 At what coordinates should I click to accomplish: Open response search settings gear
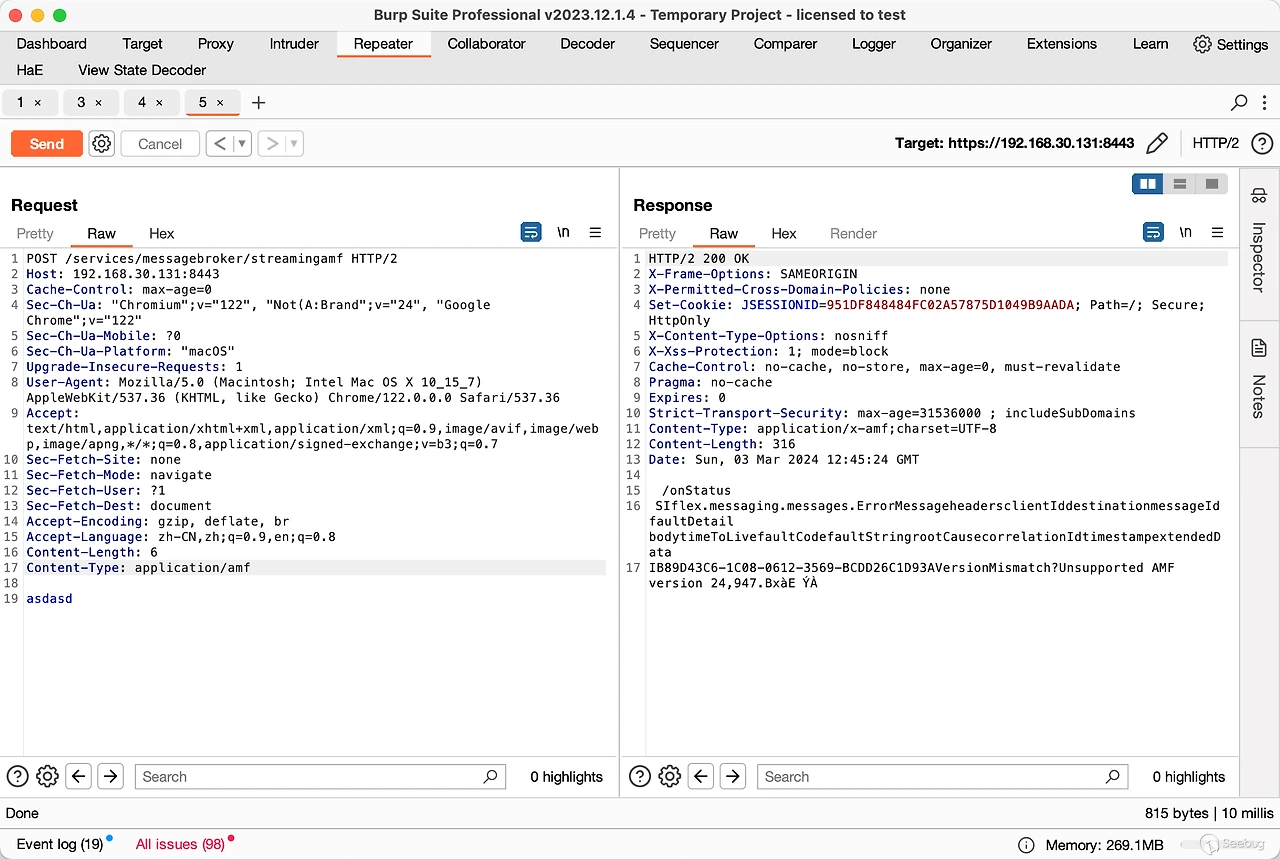(x=670, y=776)
